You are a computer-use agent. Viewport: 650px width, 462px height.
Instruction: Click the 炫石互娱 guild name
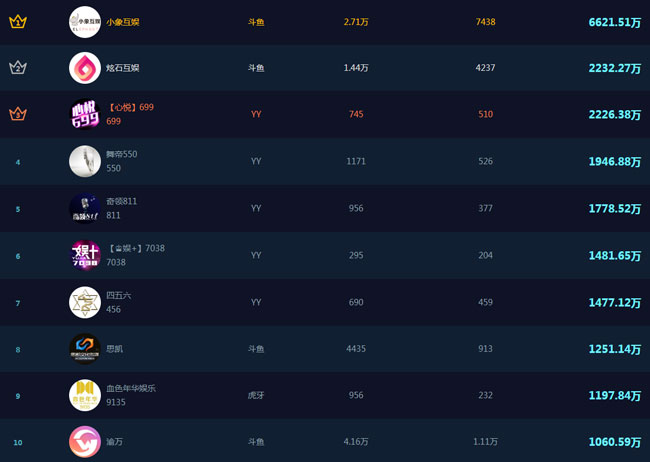(x=123, y=68)
